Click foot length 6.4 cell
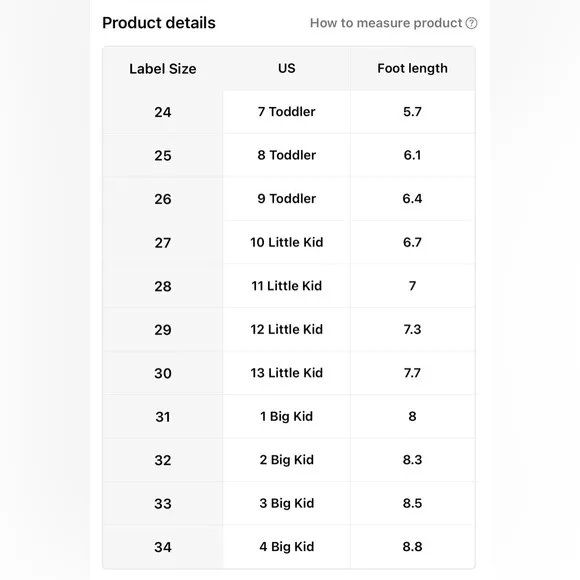The image size is (580, 580). (x=412, y=199)
